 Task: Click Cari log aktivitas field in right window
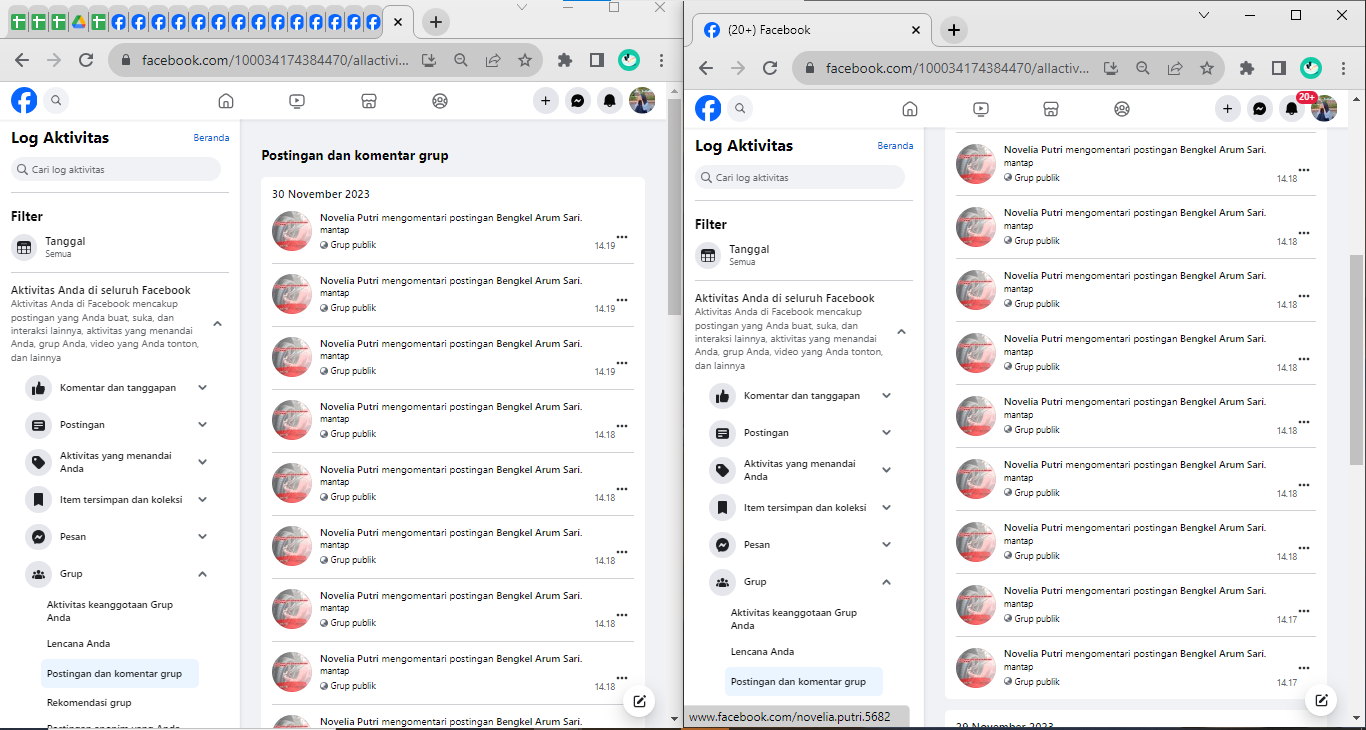coord(800,178)
